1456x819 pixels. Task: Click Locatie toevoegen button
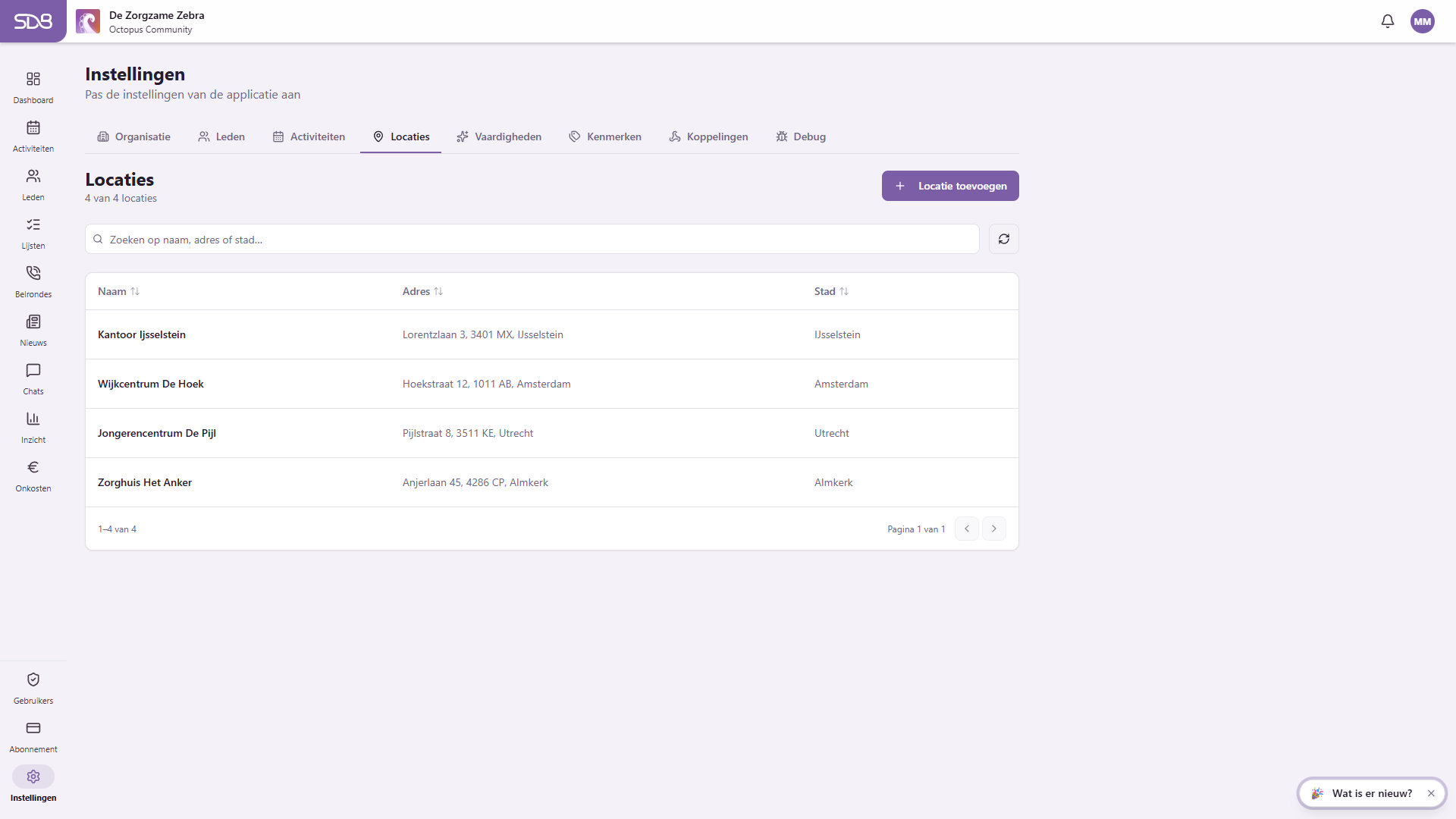click(x=950, y=186)
